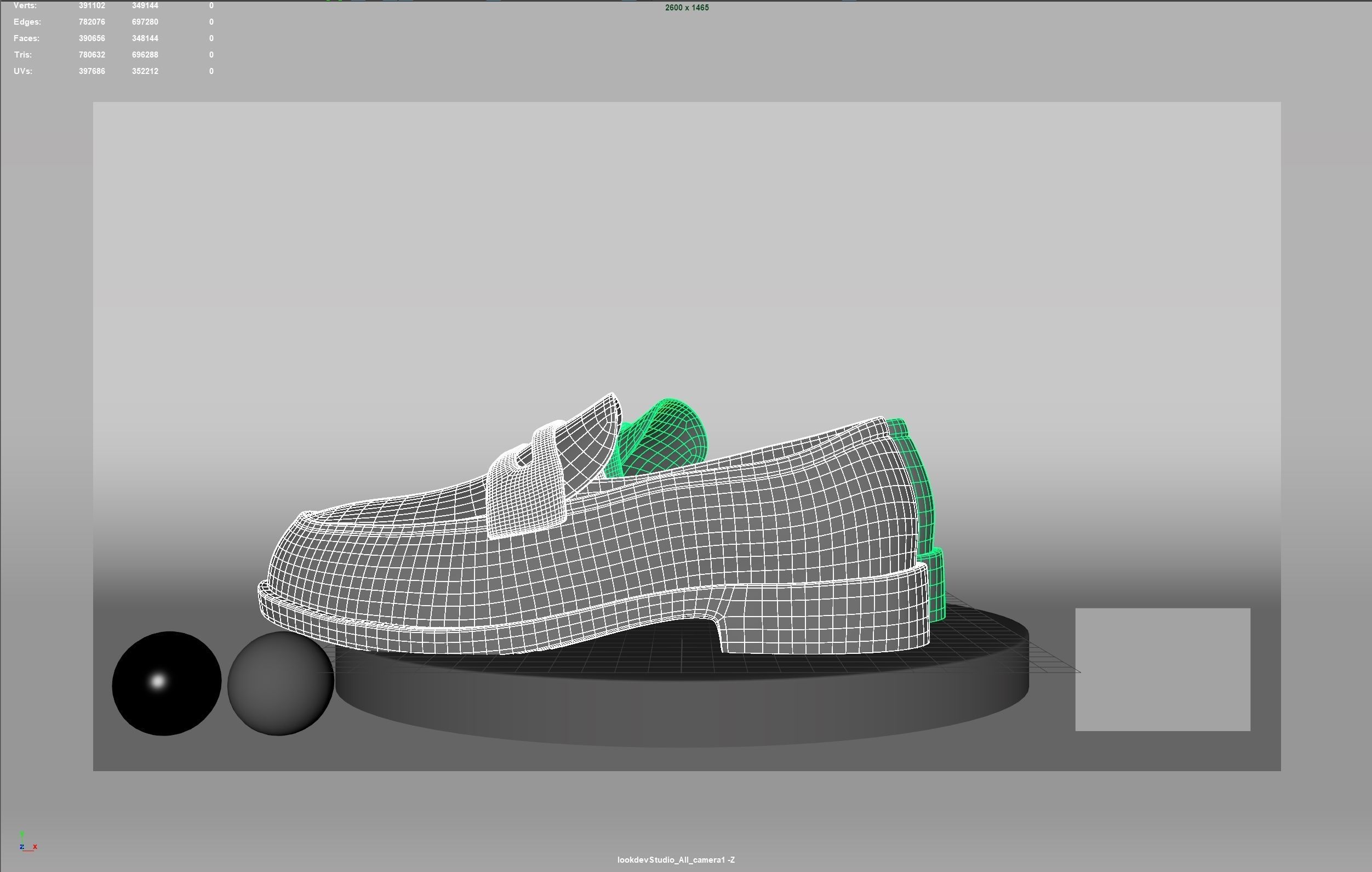
Task: Click the Faces value 390656
Action: point(92,38)
